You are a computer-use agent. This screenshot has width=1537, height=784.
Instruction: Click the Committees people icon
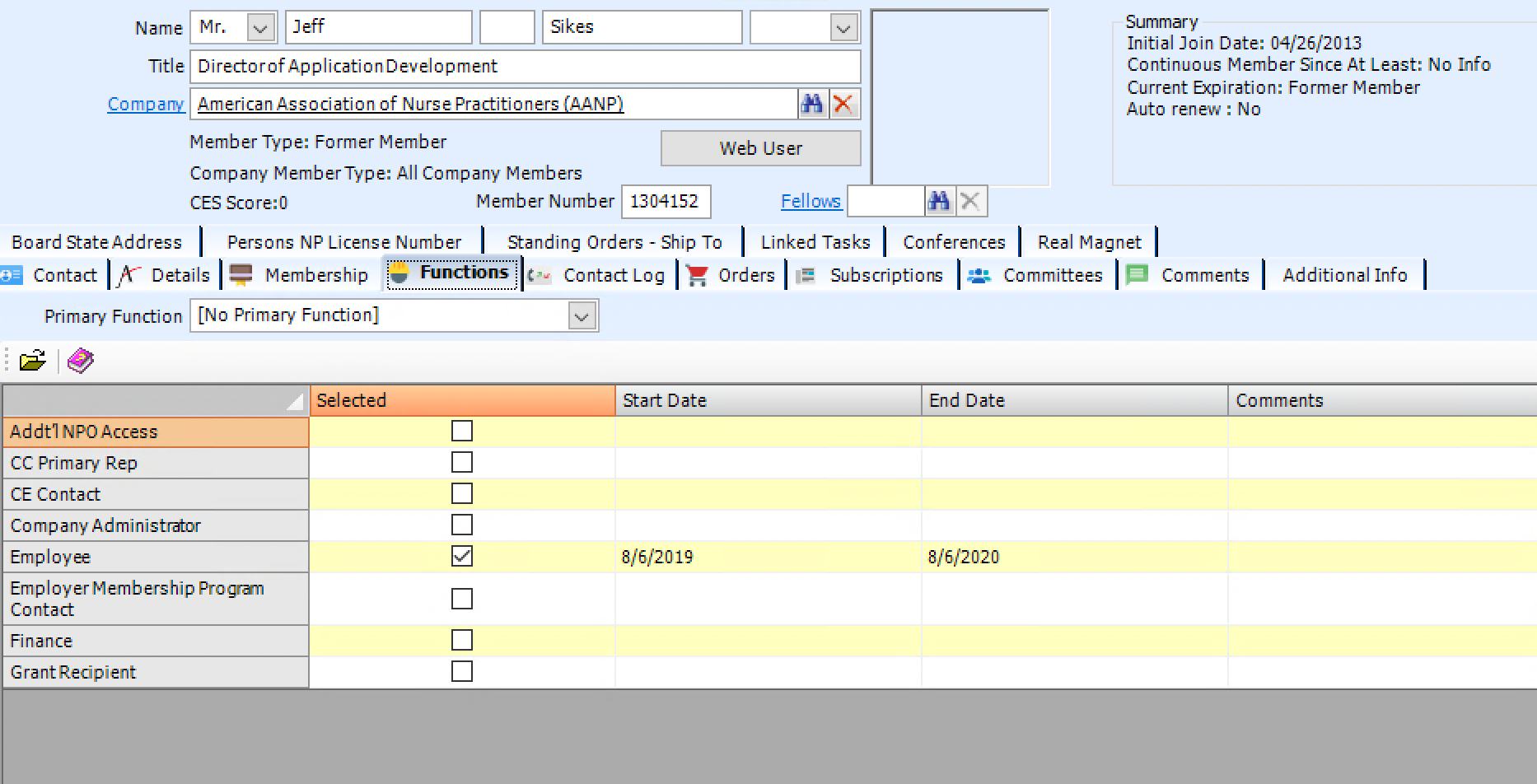tap(979, 275)
